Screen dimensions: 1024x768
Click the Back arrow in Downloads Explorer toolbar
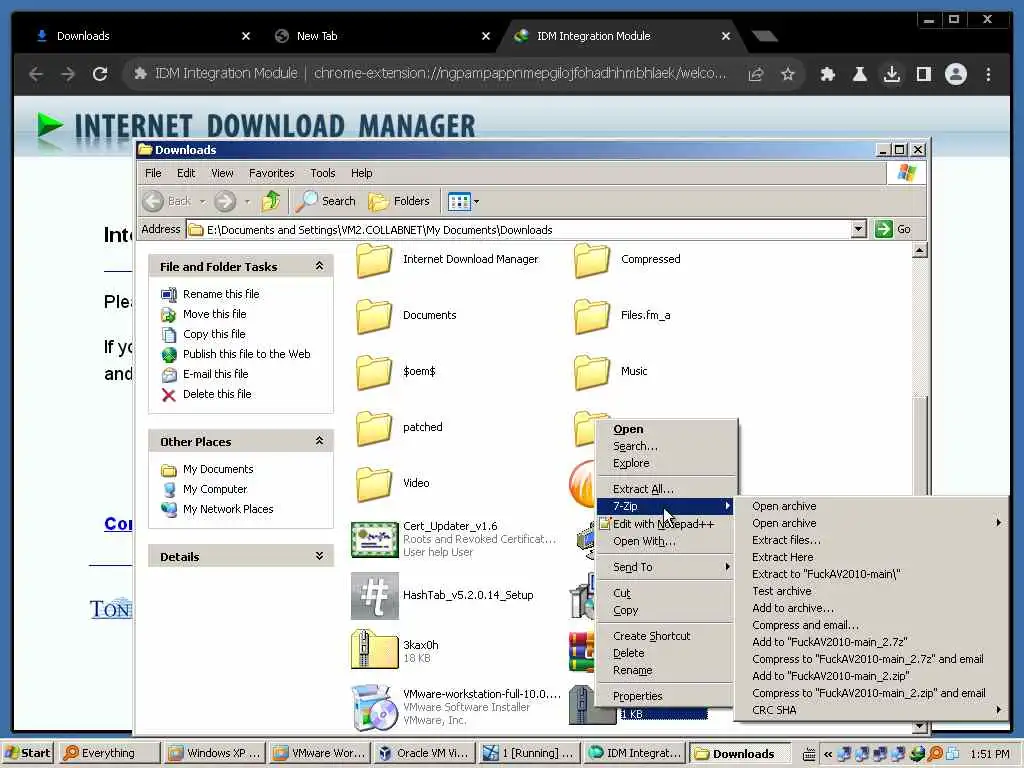pos(153,201)
